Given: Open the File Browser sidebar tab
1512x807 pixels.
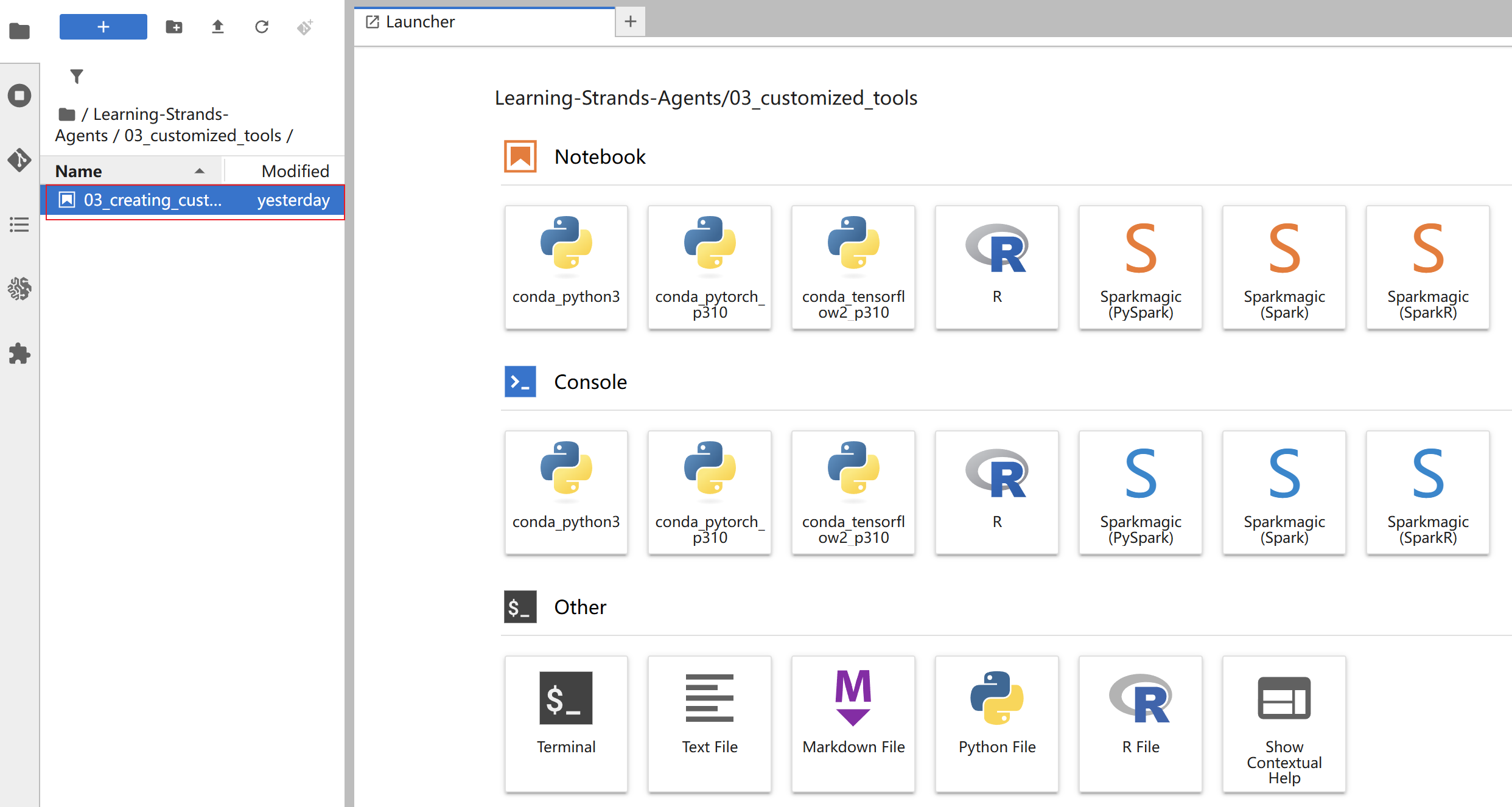Looking at the screenshot, I should point(19,30).
